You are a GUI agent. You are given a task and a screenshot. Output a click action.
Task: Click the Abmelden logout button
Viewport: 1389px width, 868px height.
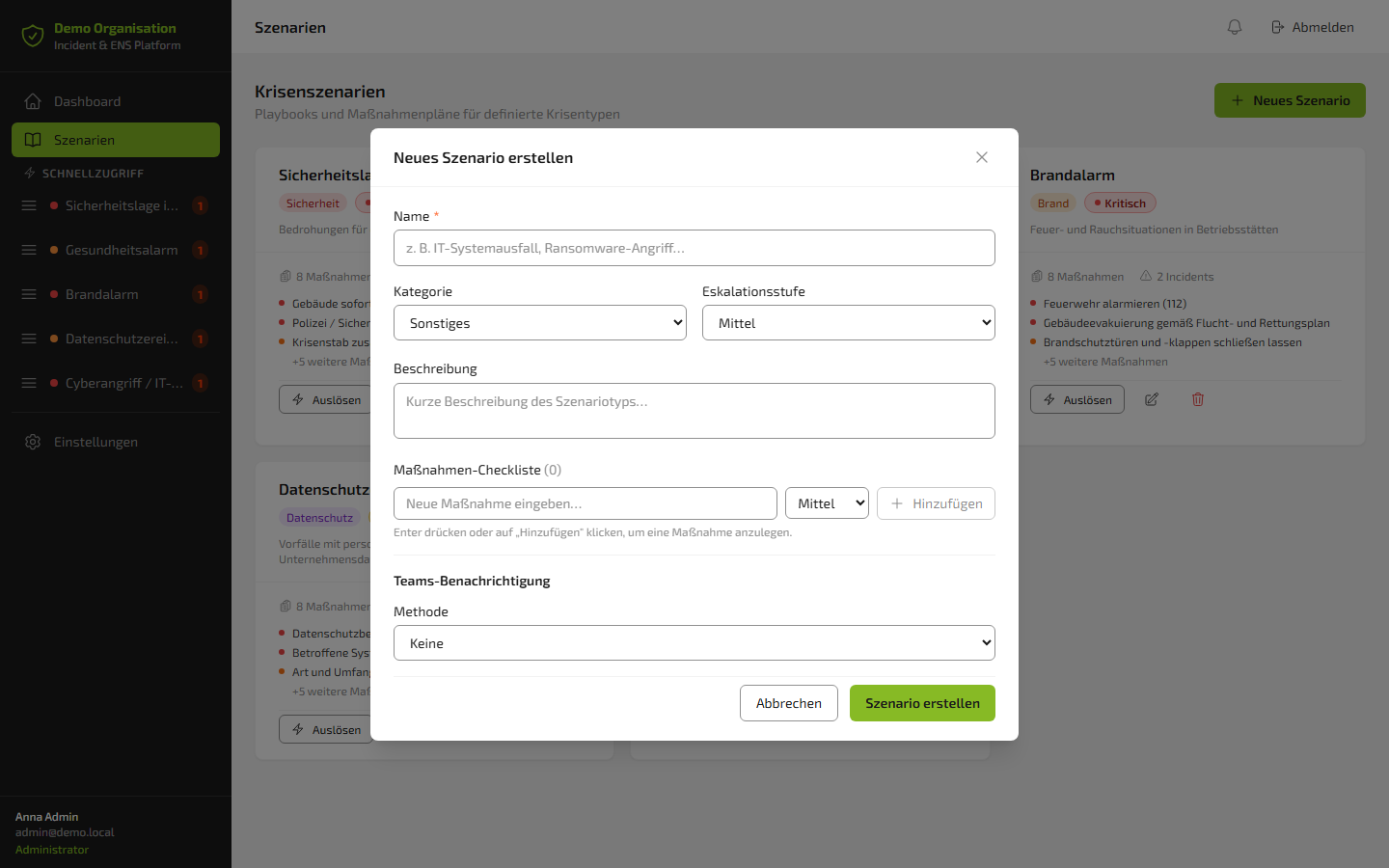pyautogui.click(x=1313, y=27)
